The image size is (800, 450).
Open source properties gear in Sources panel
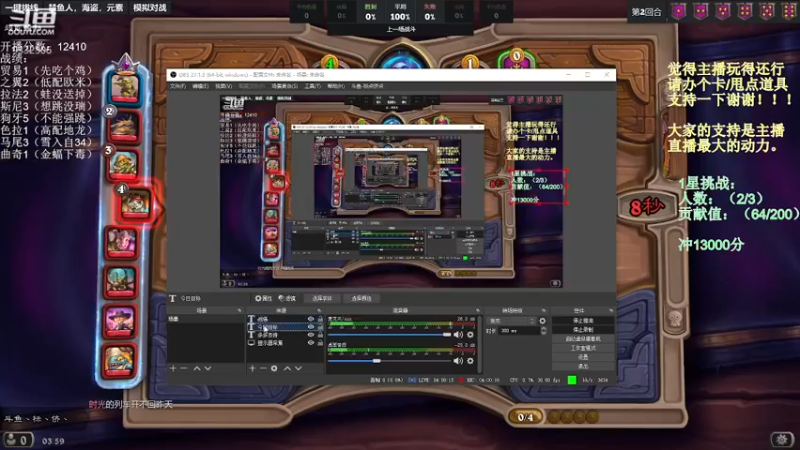pyautogui.click(x=274, y=368)
